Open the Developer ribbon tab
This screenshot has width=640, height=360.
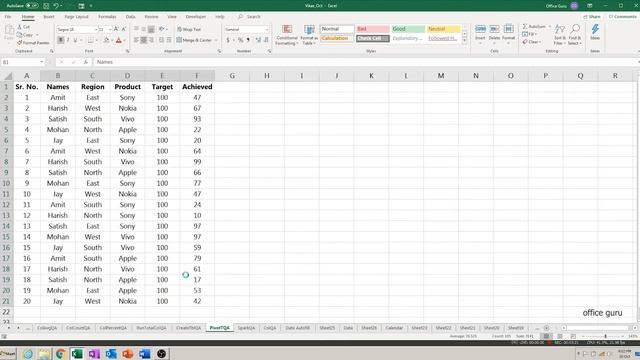pos(196,17)
